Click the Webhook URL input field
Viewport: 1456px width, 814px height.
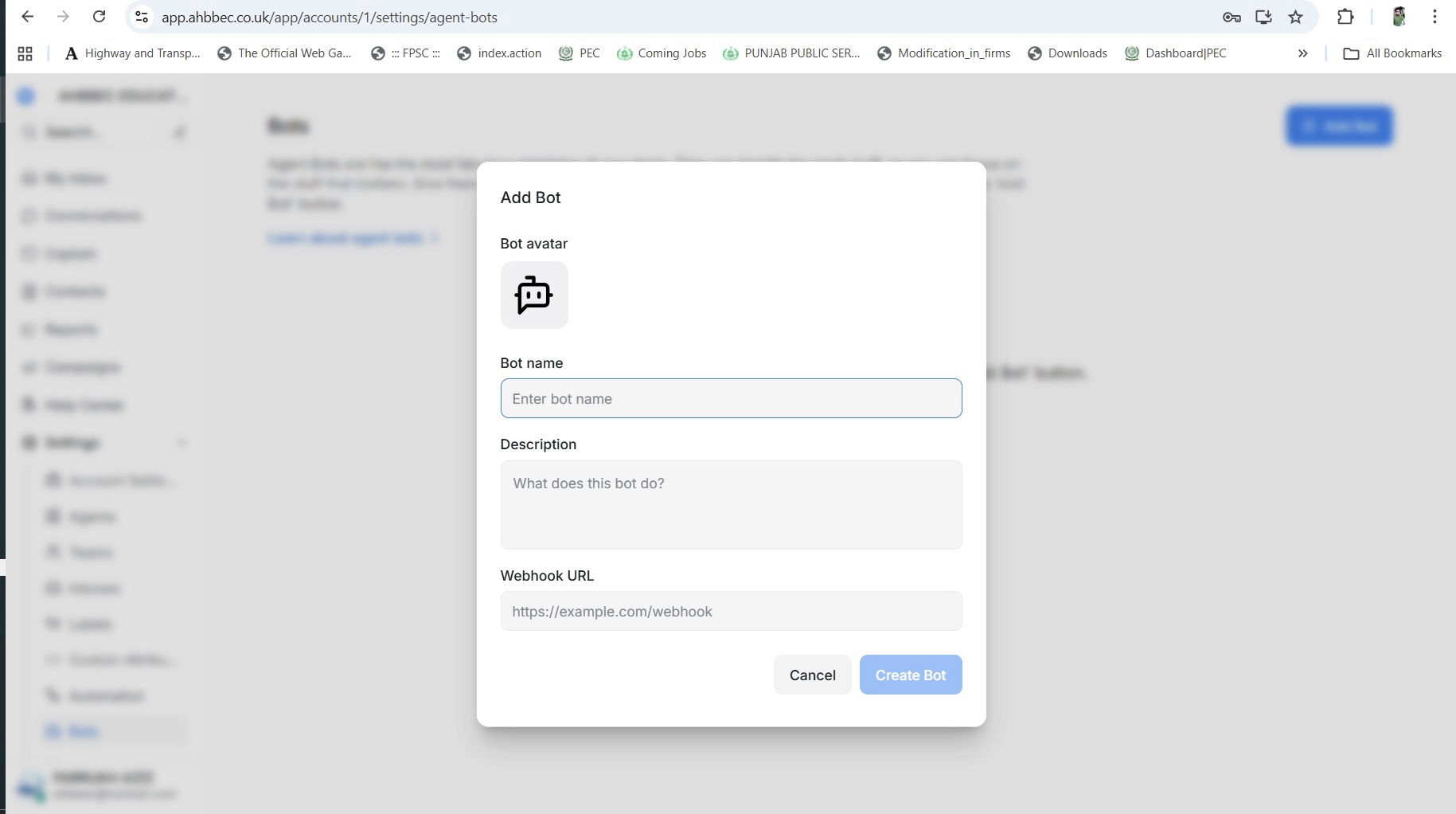coord(731,611)
